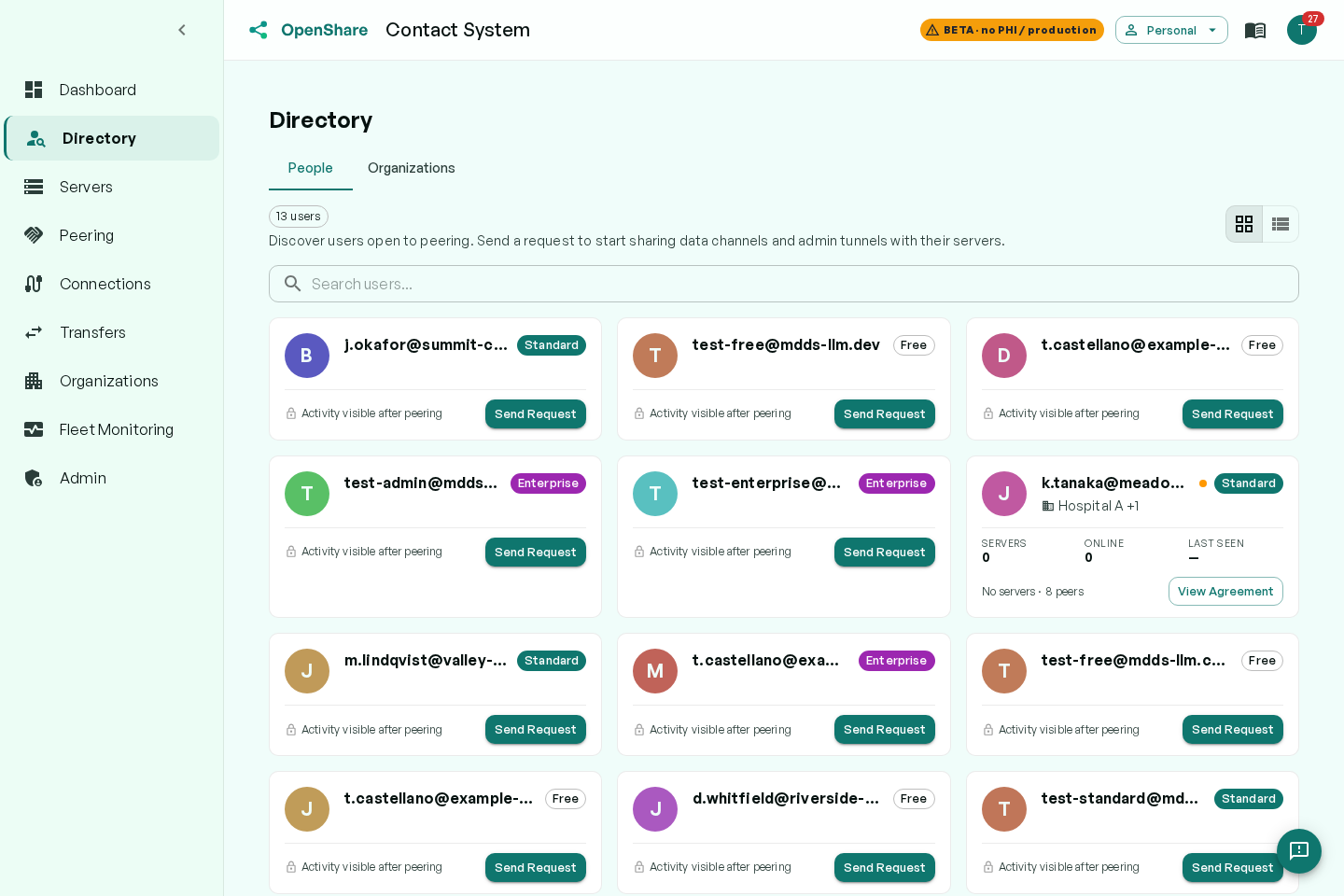Click green T avatar of test-admin card
This screenshot has width=1344, height=896.
coord(307,494)
